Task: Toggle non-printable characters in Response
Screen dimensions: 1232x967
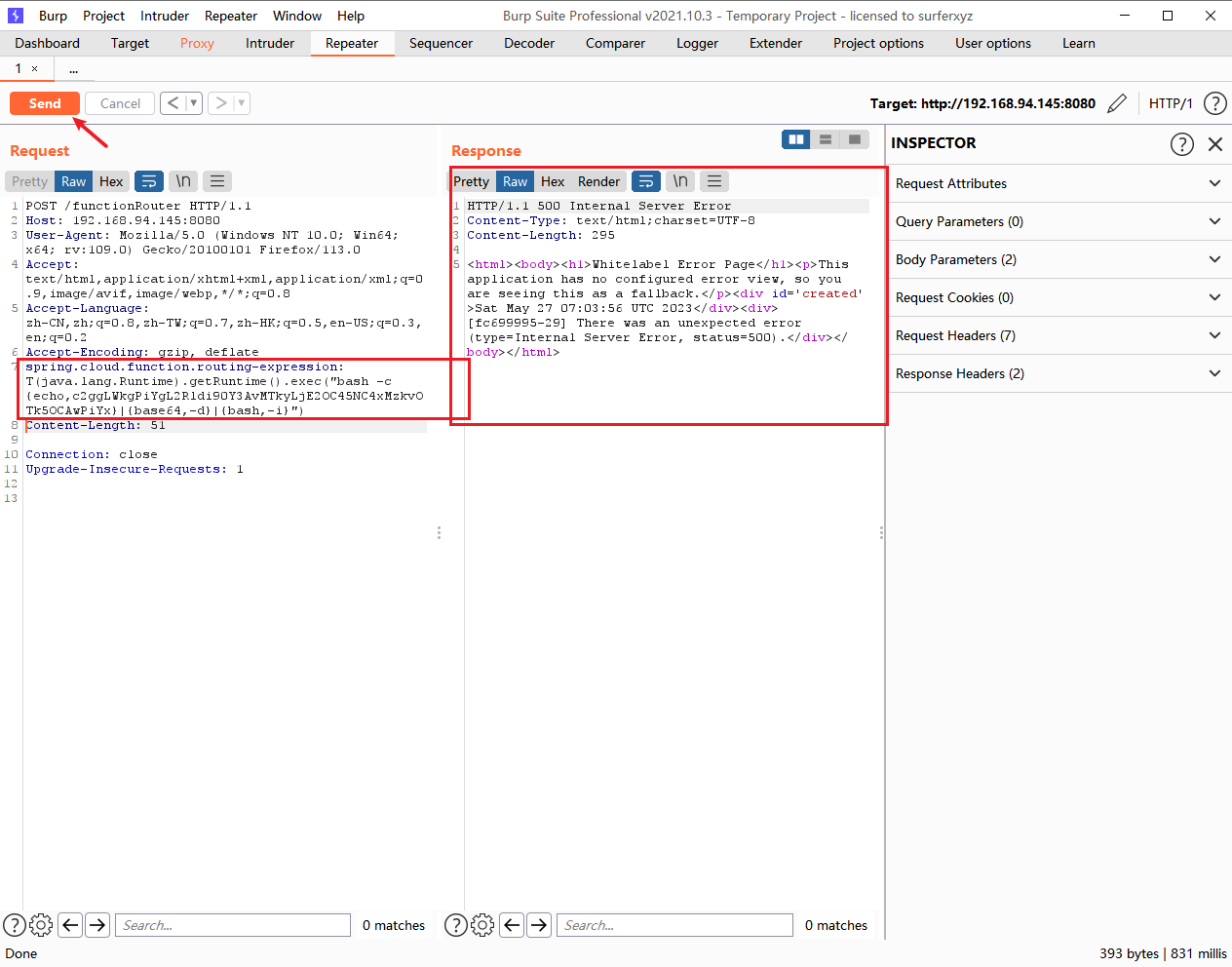Action: pyautogui.click(x=680, y=181)
